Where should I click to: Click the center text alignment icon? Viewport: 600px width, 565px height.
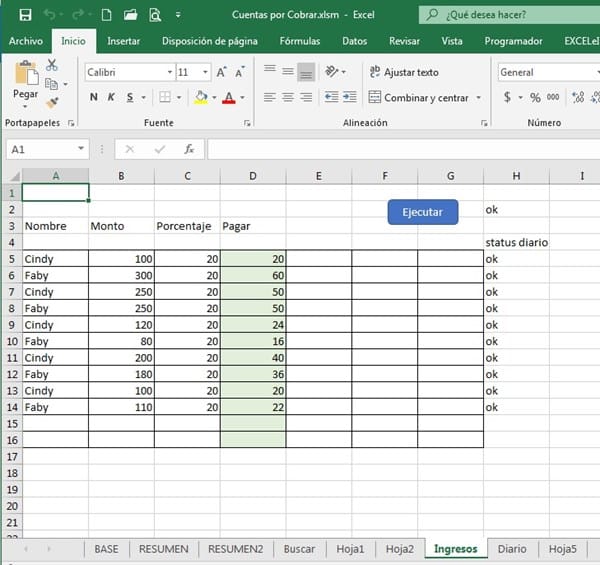point(288,97)
